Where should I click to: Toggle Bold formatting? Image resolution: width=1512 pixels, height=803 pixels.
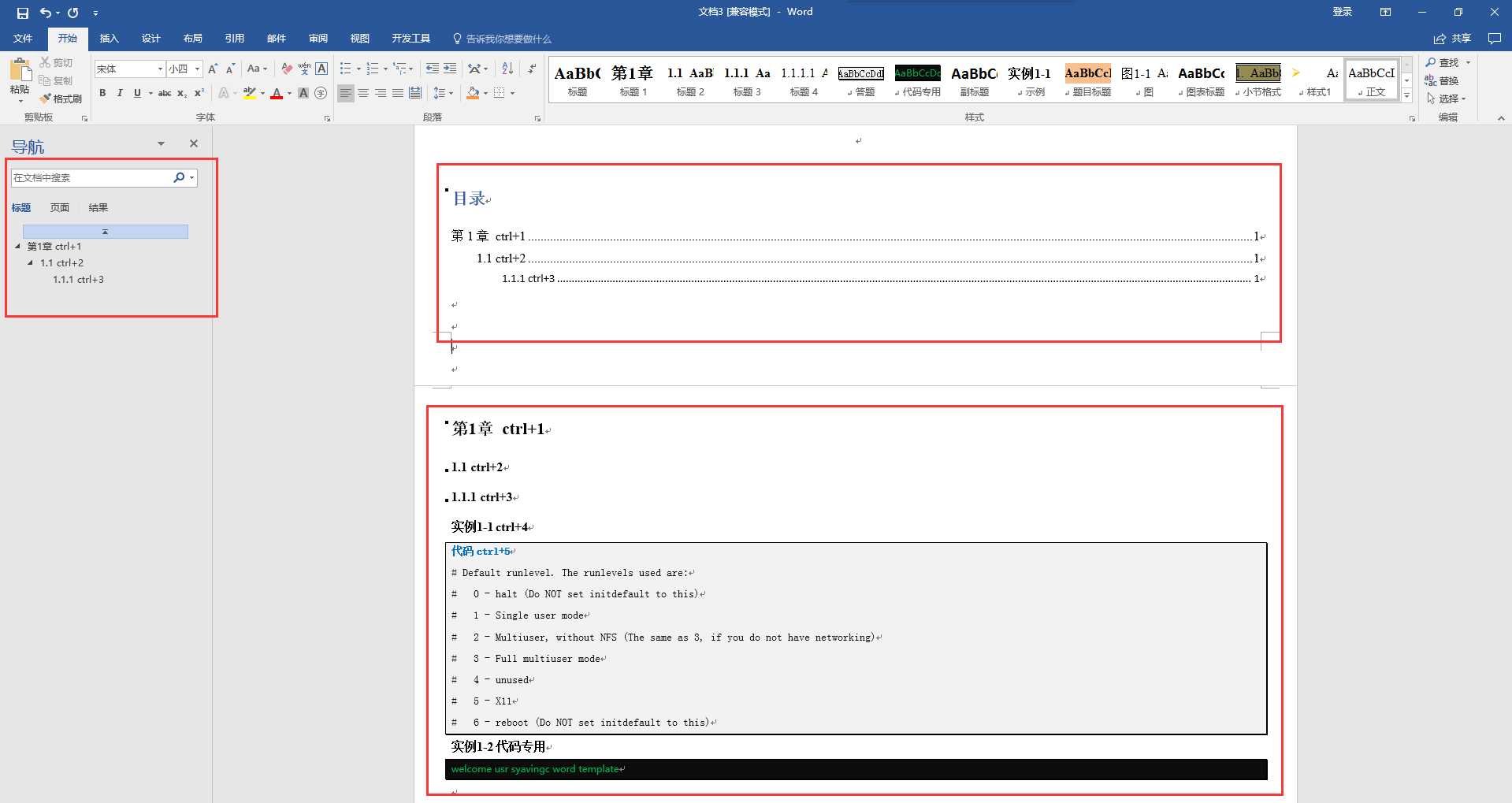(102, 93)
